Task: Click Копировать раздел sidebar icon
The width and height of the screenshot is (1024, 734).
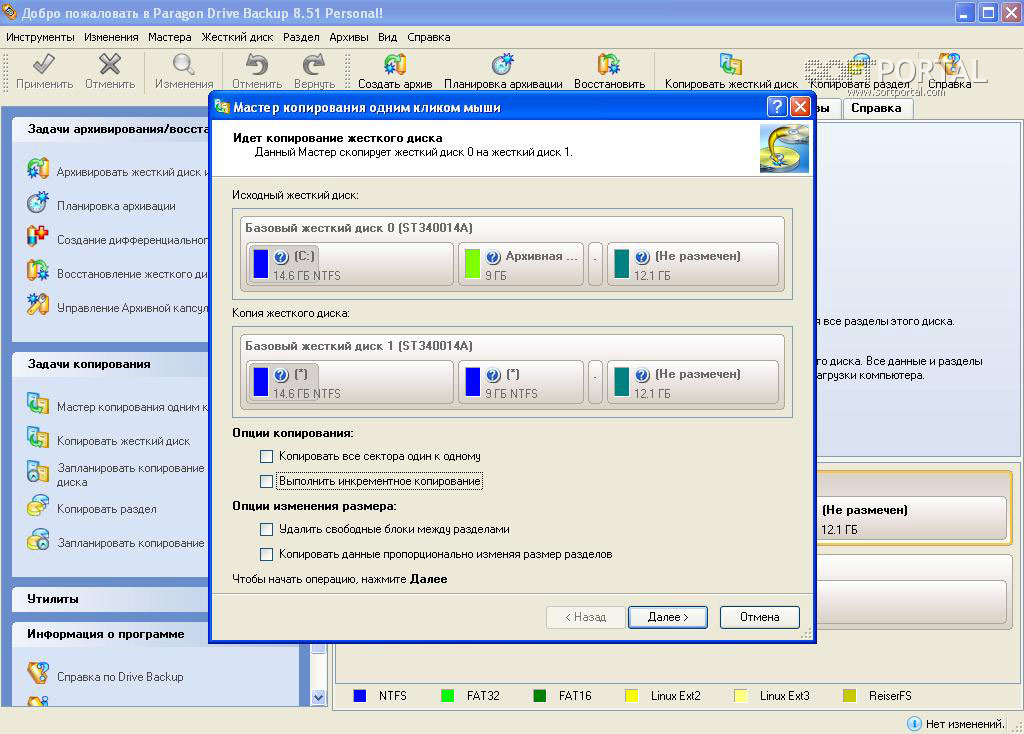Action: [38, 506]
